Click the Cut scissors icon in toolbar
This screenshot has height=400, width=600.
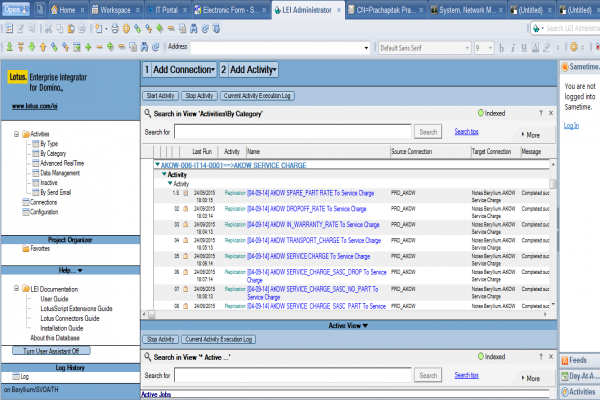[48, 29]
